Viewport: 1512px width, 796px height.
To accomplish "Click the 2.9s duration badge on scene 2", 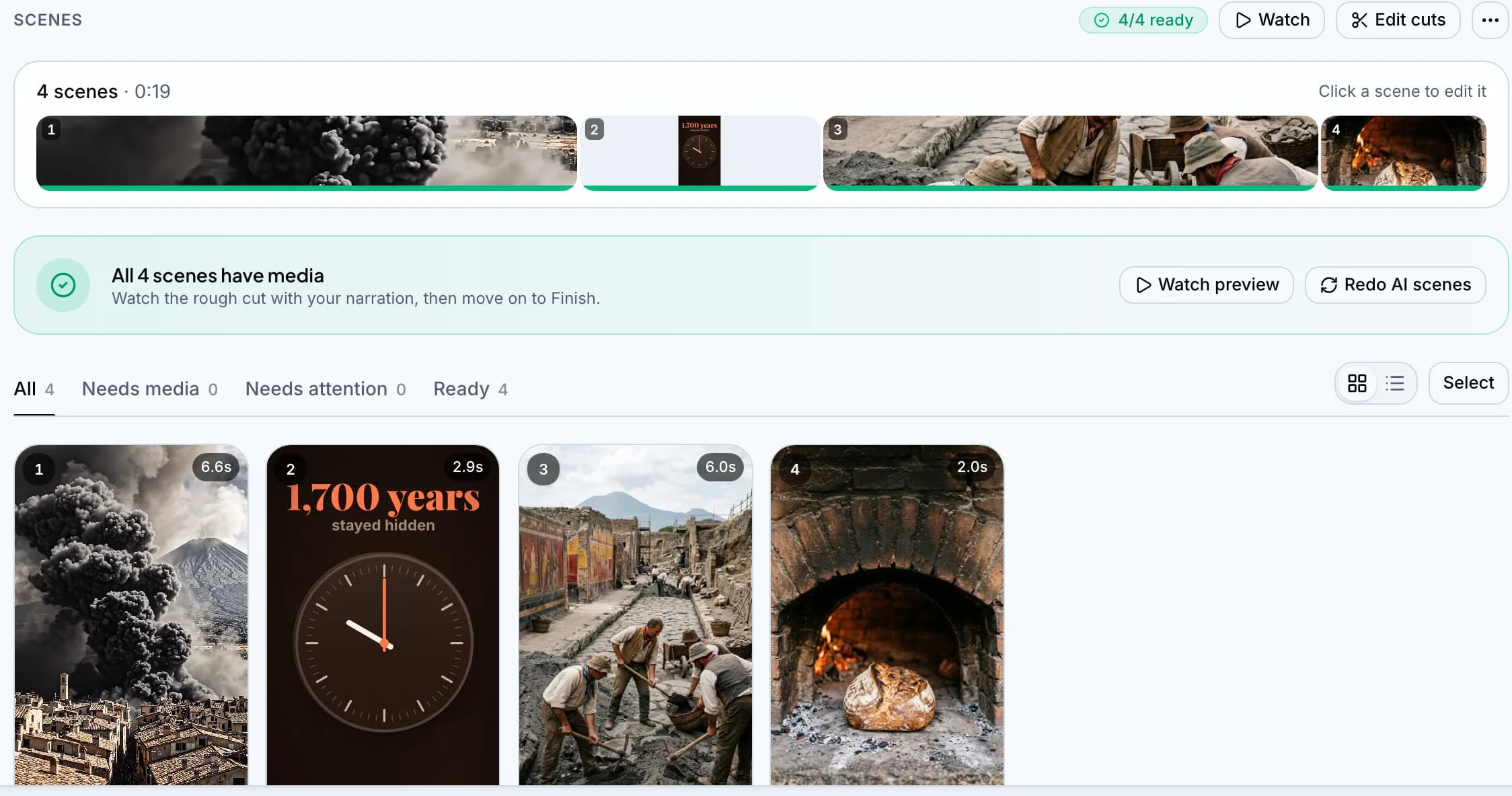I will 467,467.
